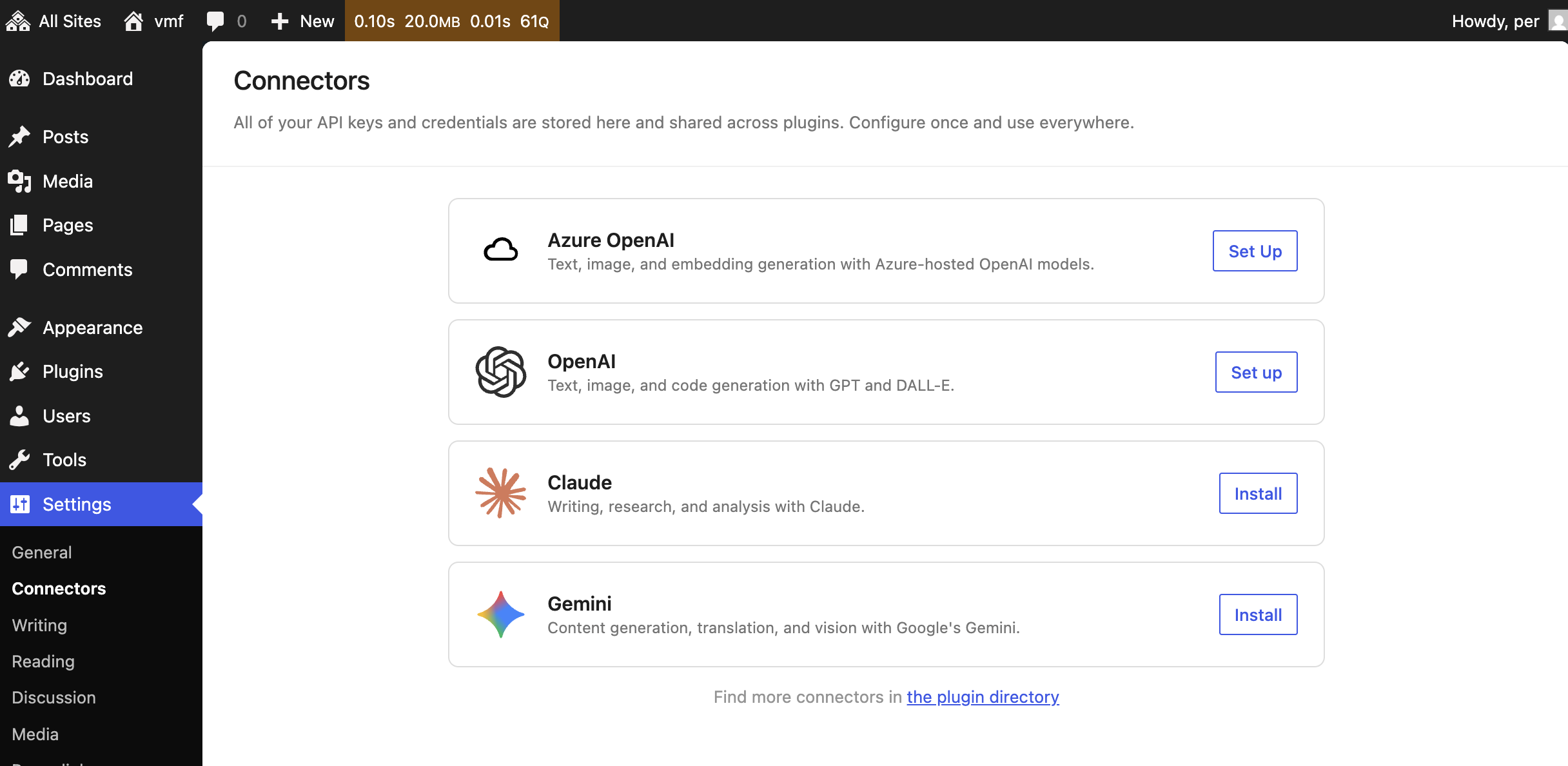Image resolution: width=1568 pixels, height=766 pixels.
Task: Install the Gemini connector
Action: [1257, 614]
